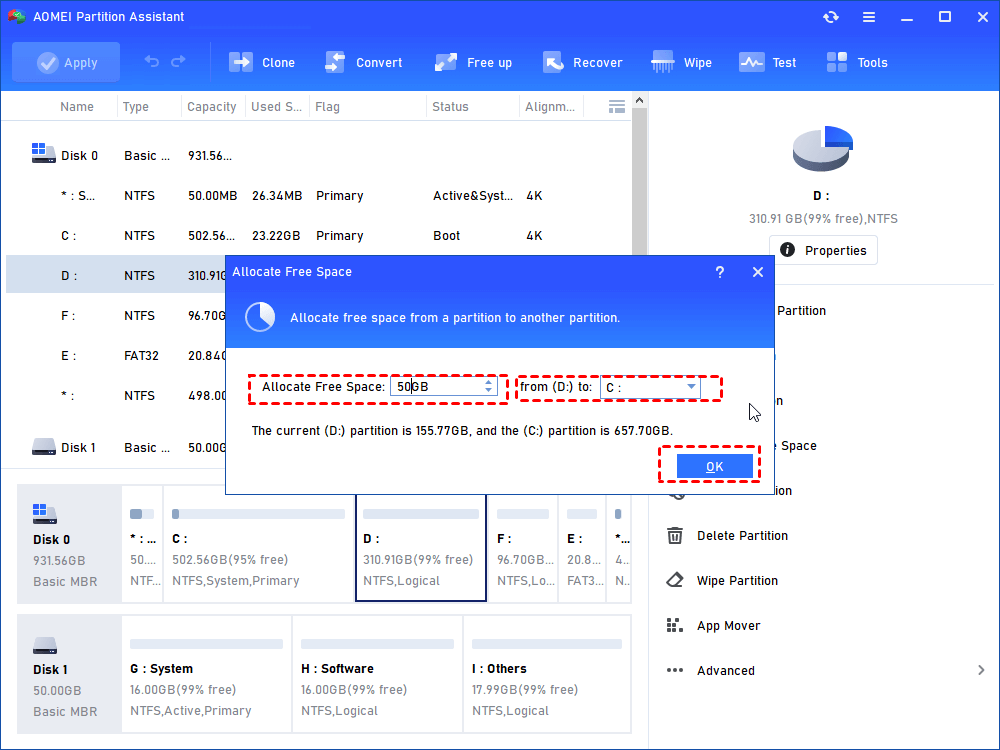Viewport: 1000px width, 750px height.
Task: Open Properties for partition D
Action: pos(823,250)
